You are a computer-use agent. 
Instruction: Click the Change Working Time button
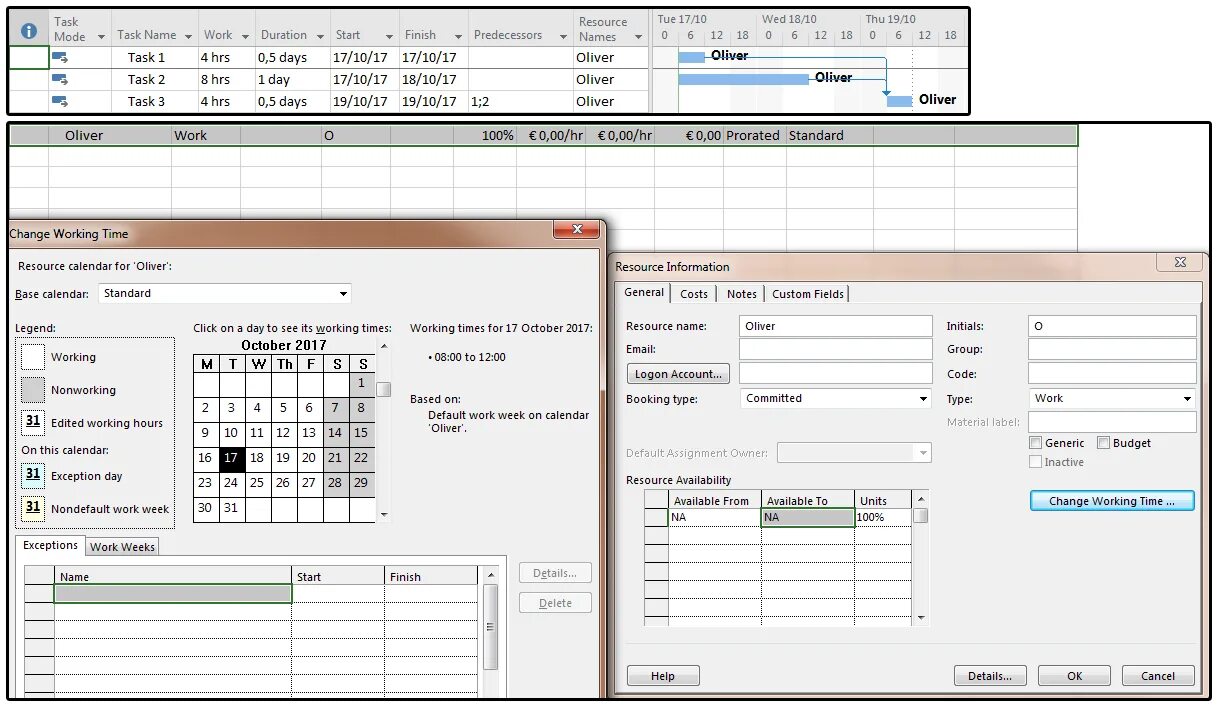click(1112, 501)
